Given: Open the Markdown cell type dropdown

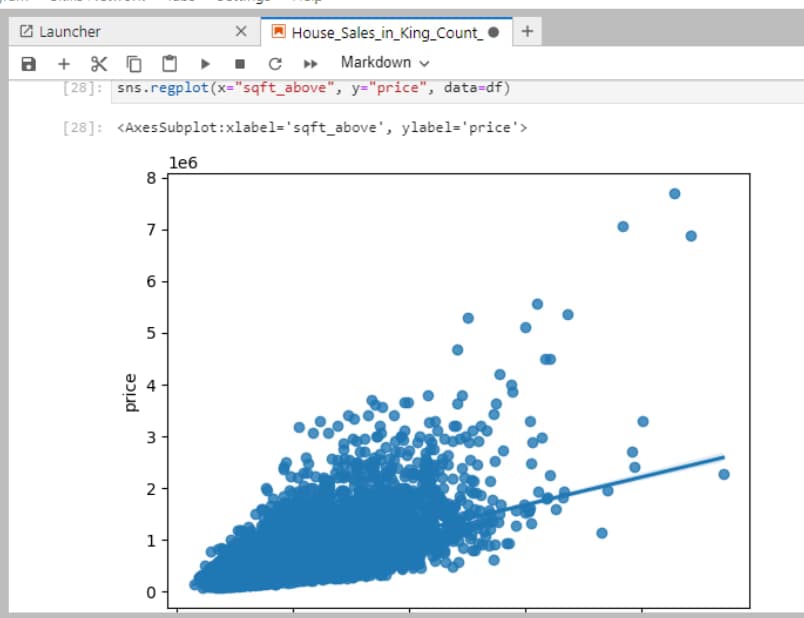Looking at the screenshot, I should click(x=384, y=62).
